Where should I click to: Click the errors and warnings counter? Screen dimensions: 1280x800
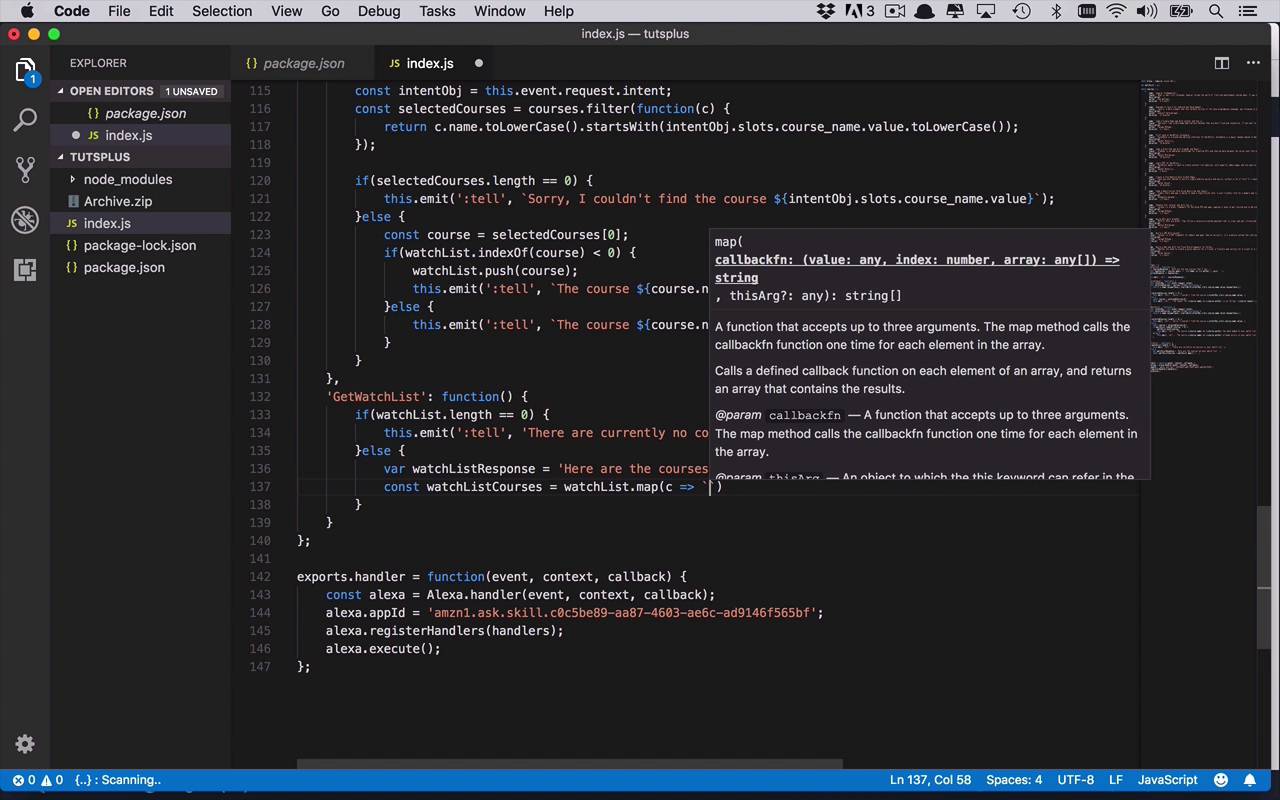pos(38,780)
